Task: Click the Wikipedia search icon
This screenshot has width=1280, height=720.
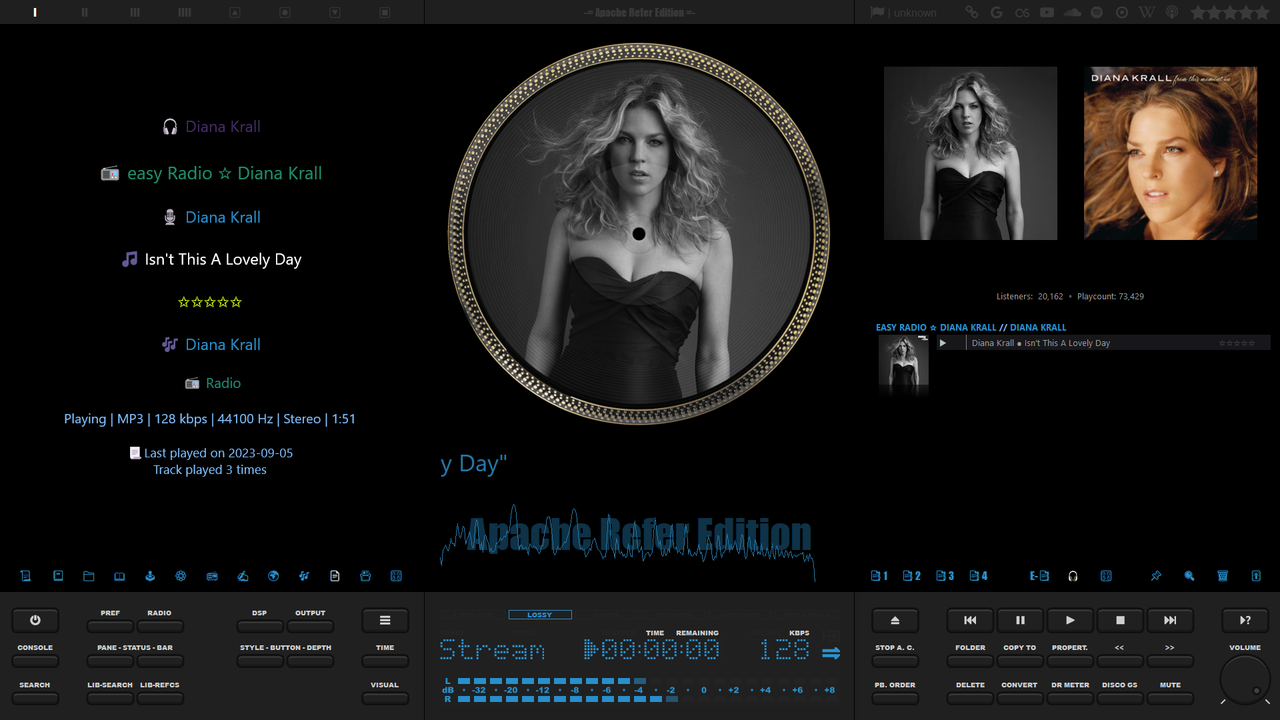Action: [x=1146, y=12]
